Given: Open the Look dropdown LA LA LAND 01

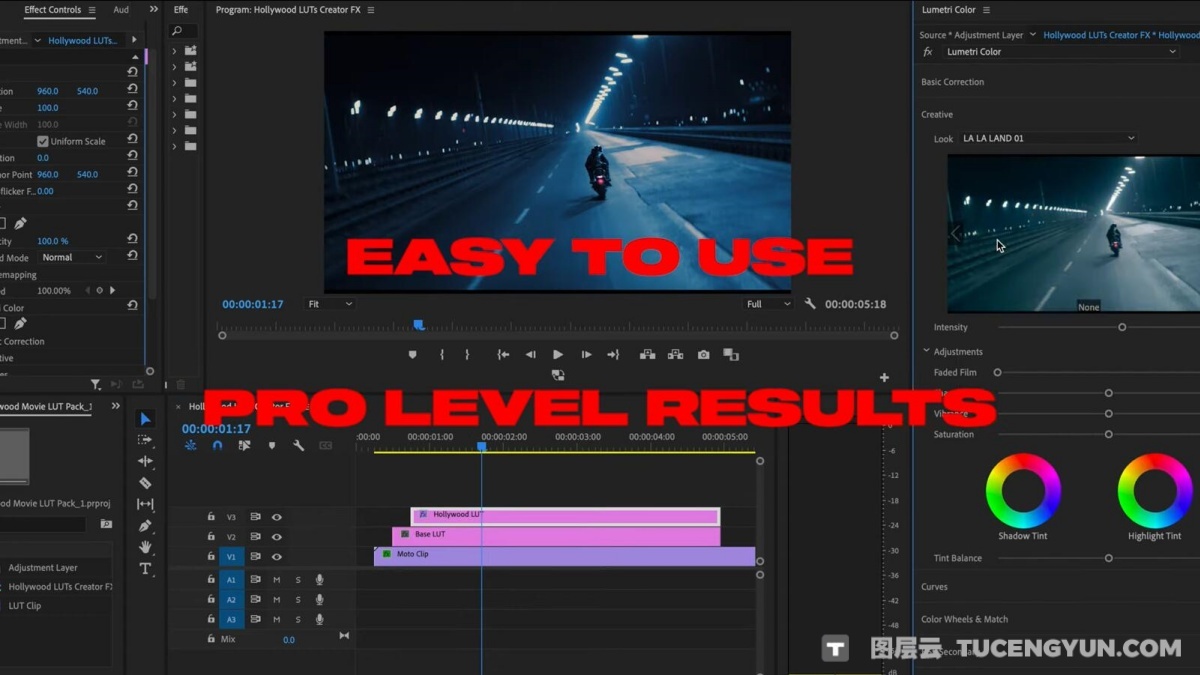Looking at the screenshot, I should 1048,138.
